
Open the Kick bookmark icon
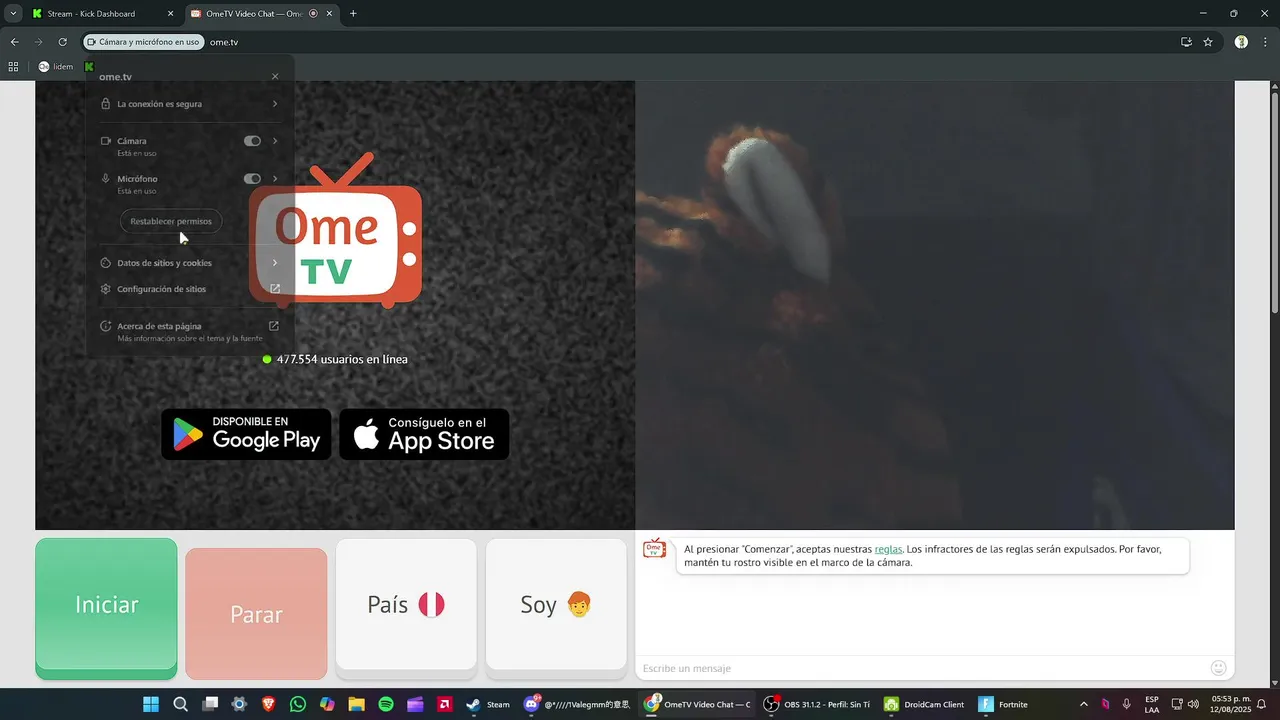89,67
